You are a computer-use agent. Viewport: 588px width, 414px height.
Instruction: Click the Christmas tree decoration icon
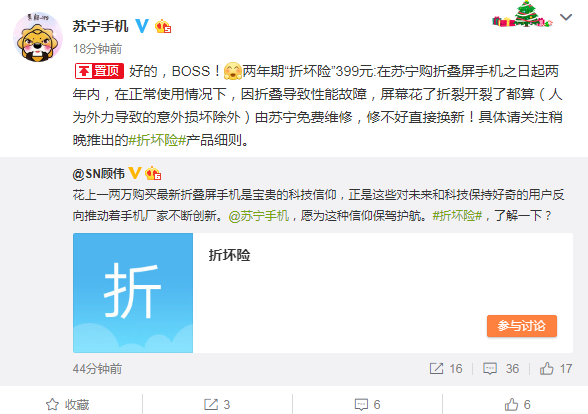click(x=523, y=14)
